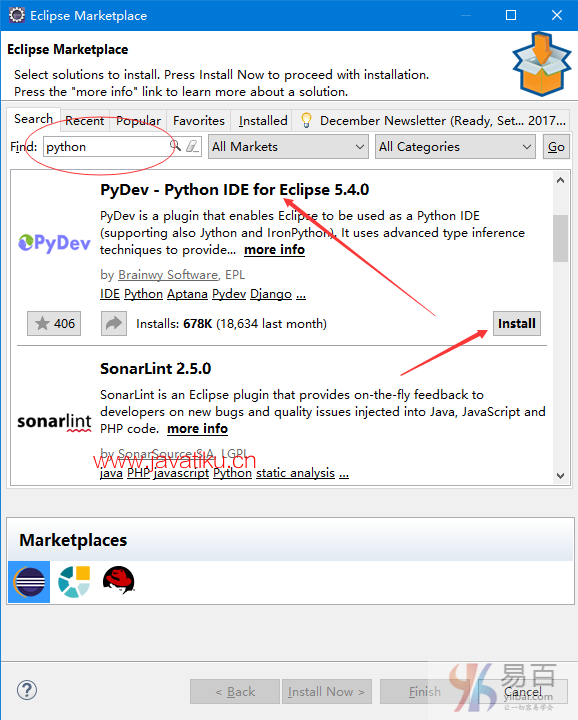
Task: Open the All Markets dropdown
Action: coord(288,146)
